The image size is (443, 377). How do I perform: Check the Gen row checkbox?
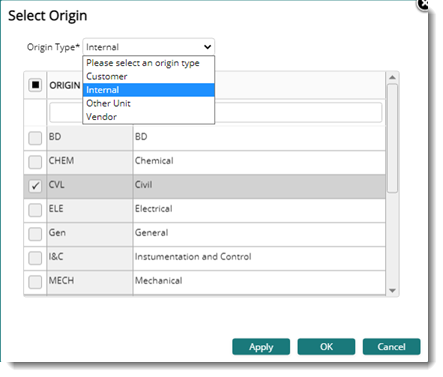(x=35, y=234)
